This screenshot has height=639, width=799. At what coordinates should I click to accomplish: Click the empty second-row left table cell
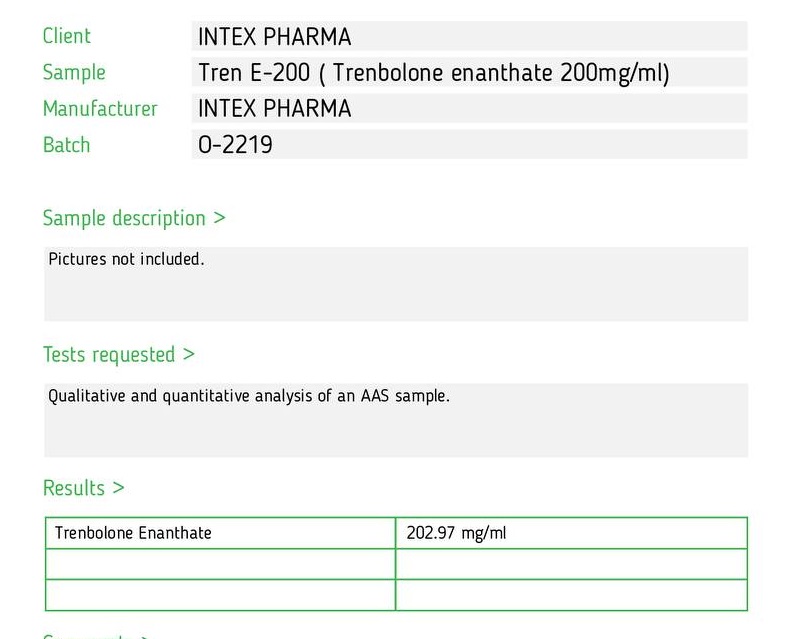pos(220,564)
